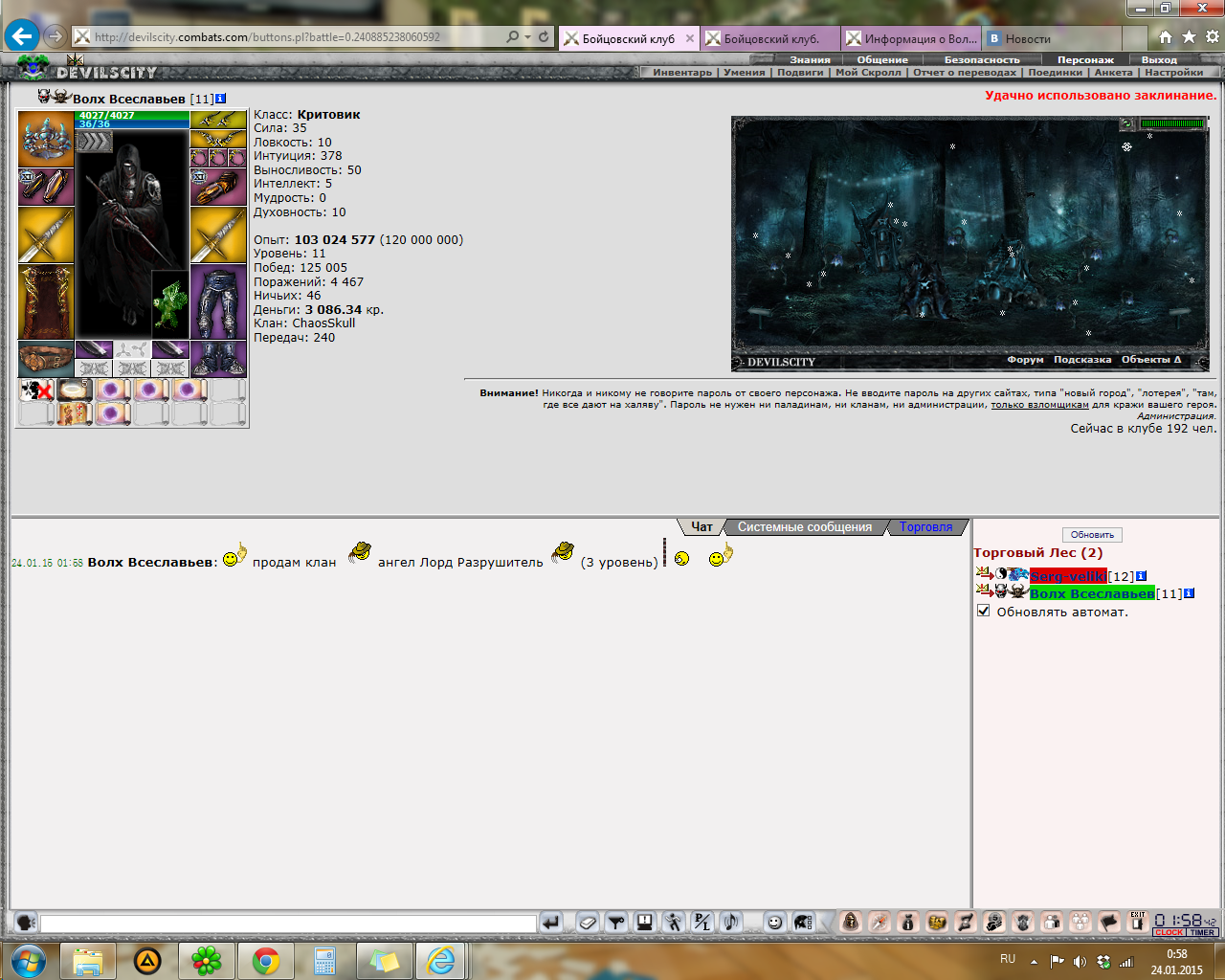Image resolution: width=1225 pixels, height=980 pixels.
Task: Click the equipped bracers slot
Action: [x=46, y=187]
